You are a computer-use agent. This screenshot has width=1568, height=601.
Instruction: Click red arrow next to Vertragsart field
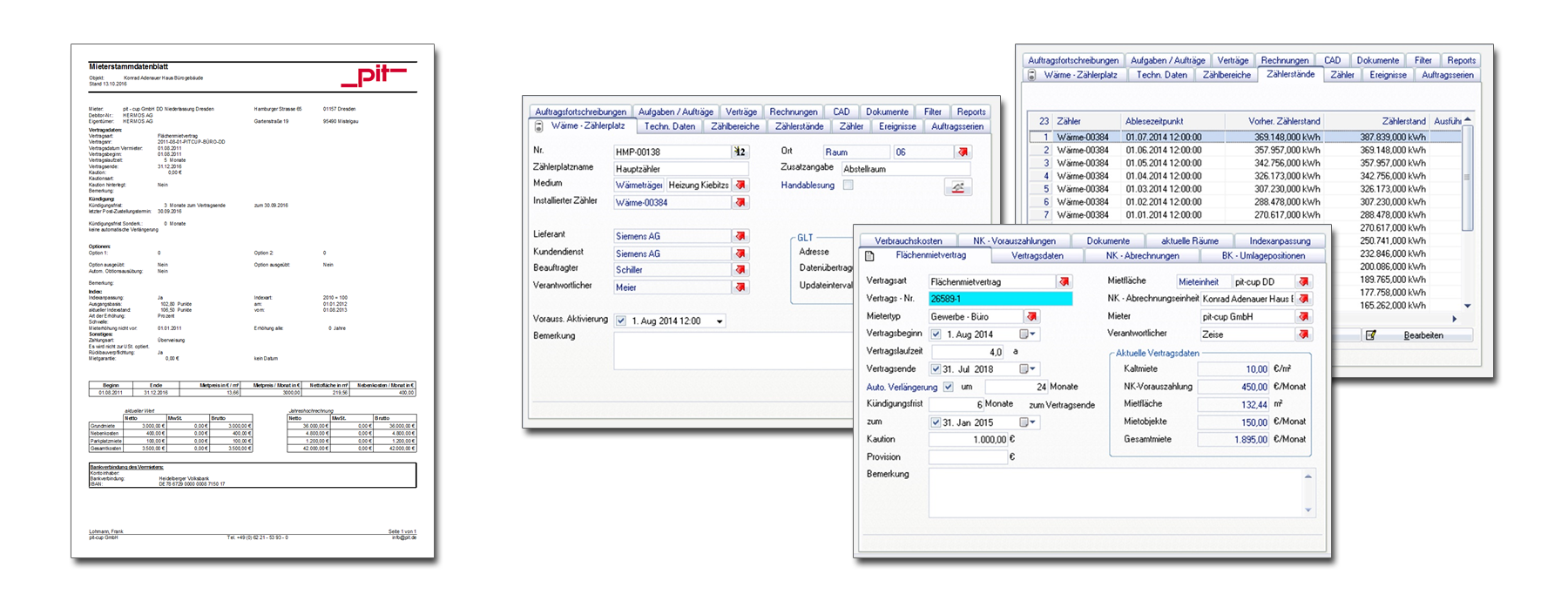coord(1064,281)
